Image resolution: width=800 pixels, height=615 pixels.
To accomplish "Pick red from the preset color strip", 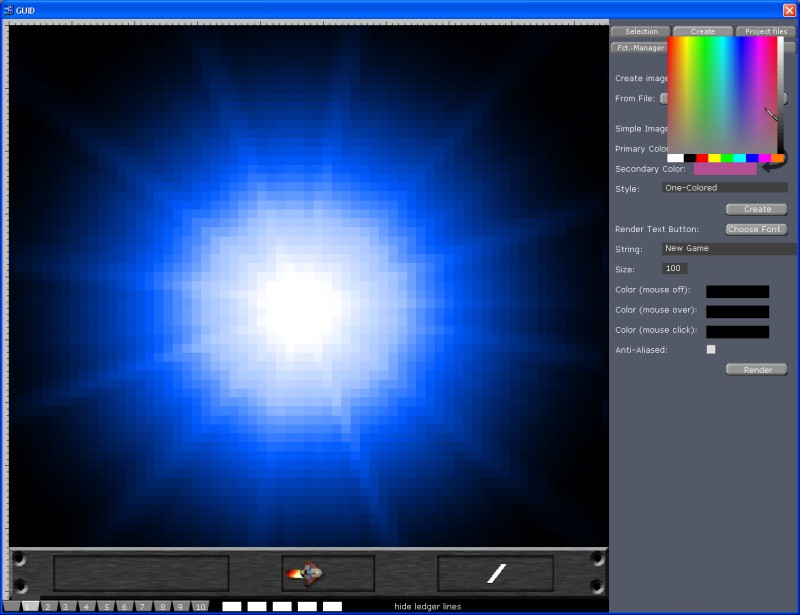I will (702, 158).
